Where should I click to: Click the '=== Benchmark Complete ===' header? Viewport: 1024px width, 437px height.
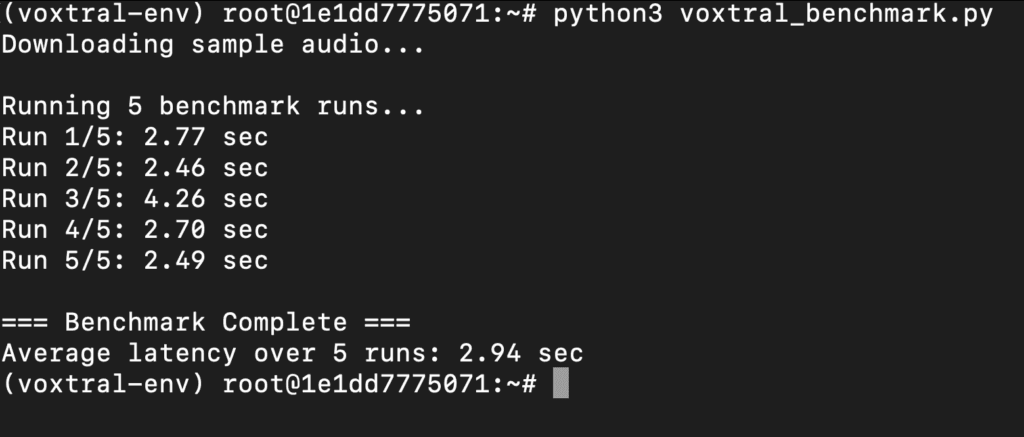(x=206, y=322)
